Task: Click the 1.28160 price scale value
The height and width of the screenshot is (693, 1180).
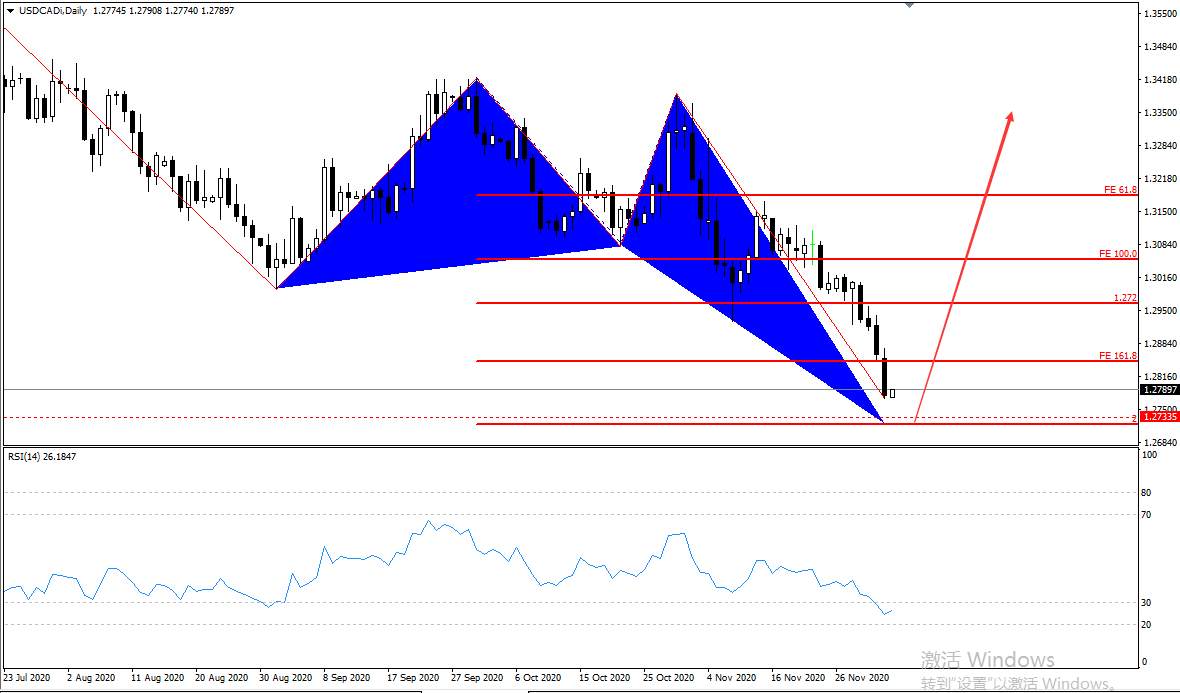Action: pos(1160,377)
